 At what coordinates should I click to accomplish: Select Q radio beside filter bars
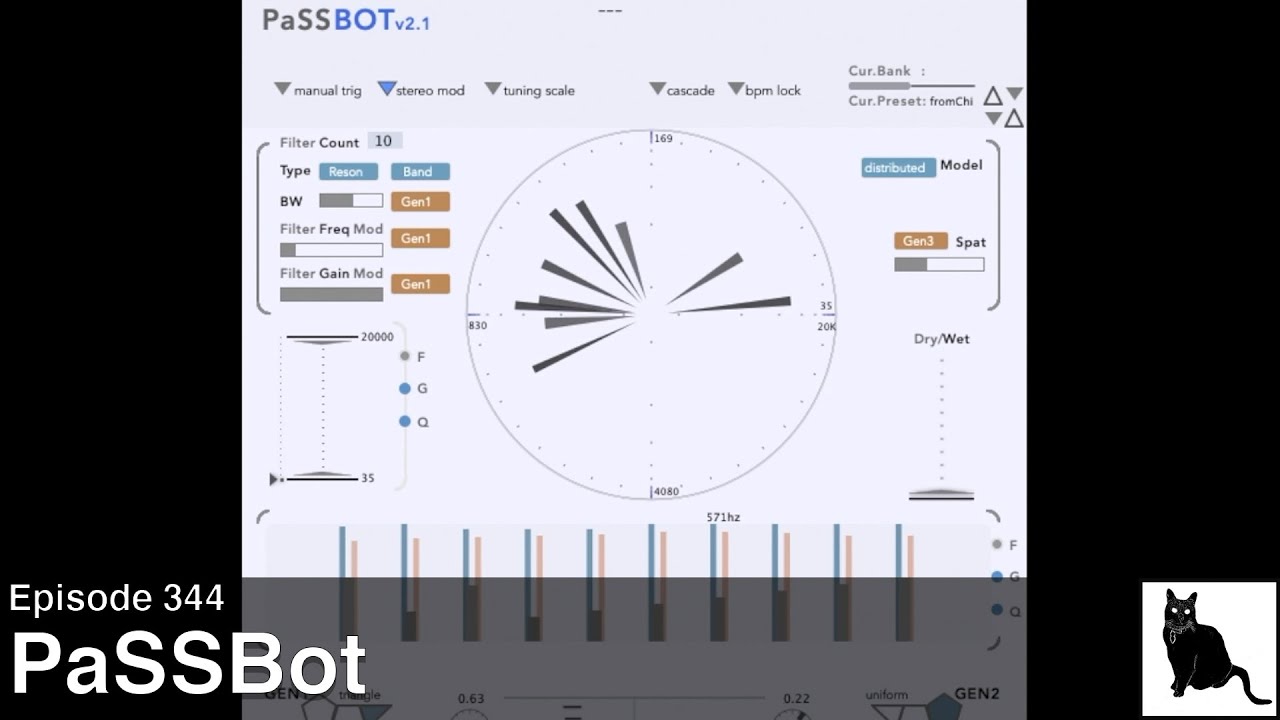pyautogui.click(x=997, y=609)
